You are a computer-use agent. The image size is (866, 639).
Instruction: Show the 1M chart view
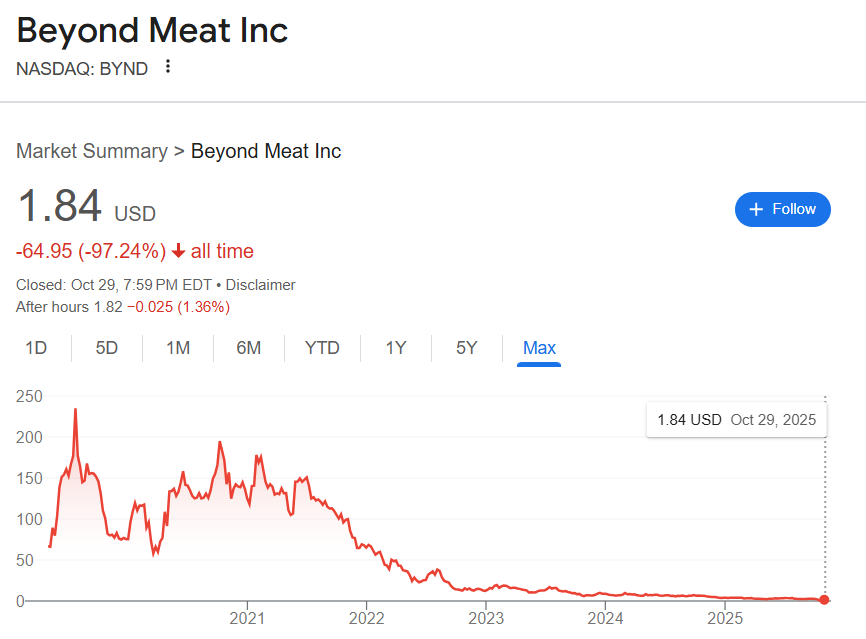pyautogui.click(x=178, y=348)
